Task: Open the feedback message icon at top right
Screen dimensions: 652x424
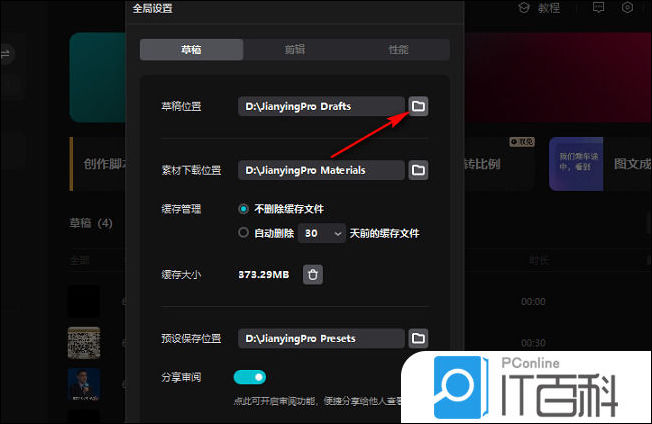Action: point(598,8)
